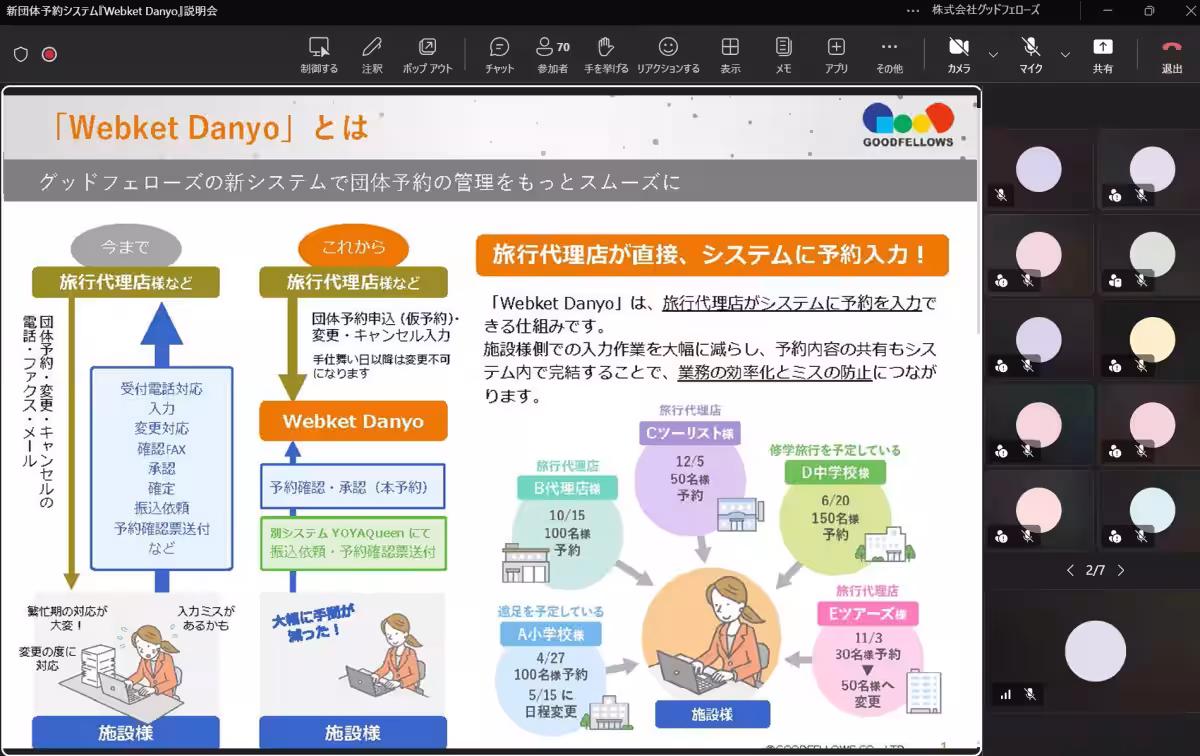Click the 今まで gray oval label
This screenshot has width=1200, height=756.
point(125,246)
